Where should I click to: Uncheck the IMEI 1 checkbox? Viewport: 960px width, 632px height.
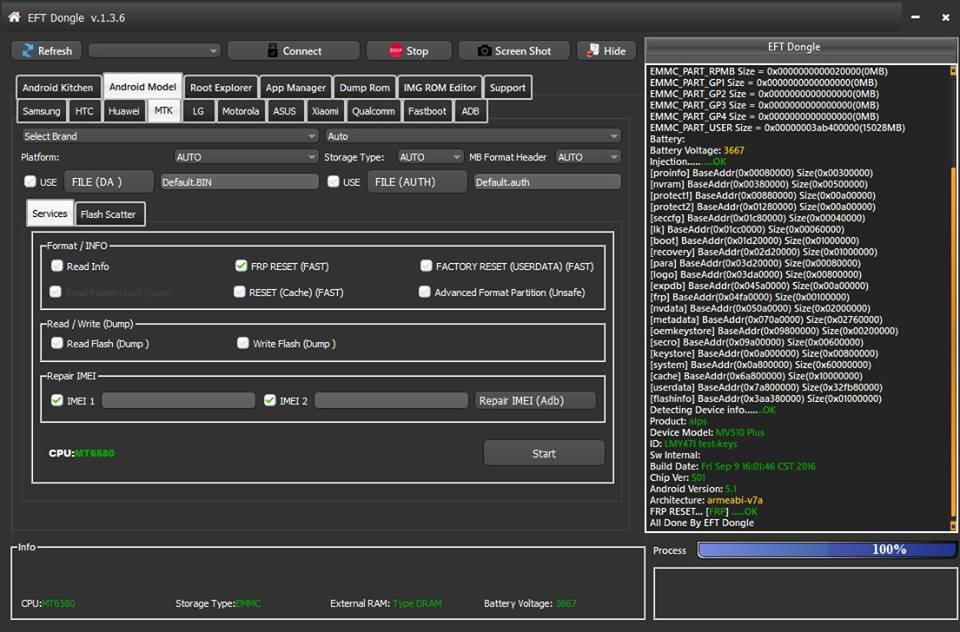click(x=56, y=400)
